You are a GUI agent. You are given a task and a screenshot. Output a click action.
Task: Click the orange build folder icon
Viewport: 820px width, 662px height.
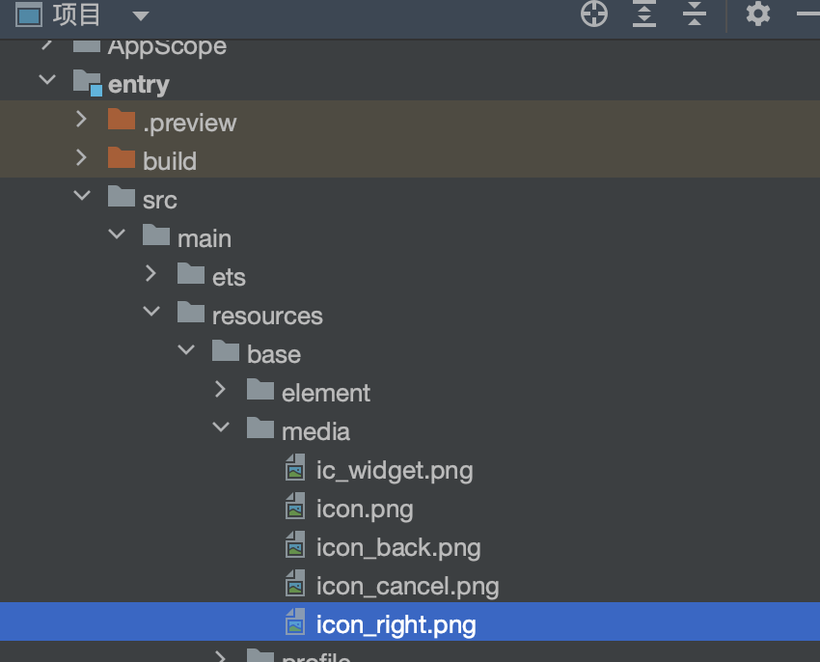point(121,160)
